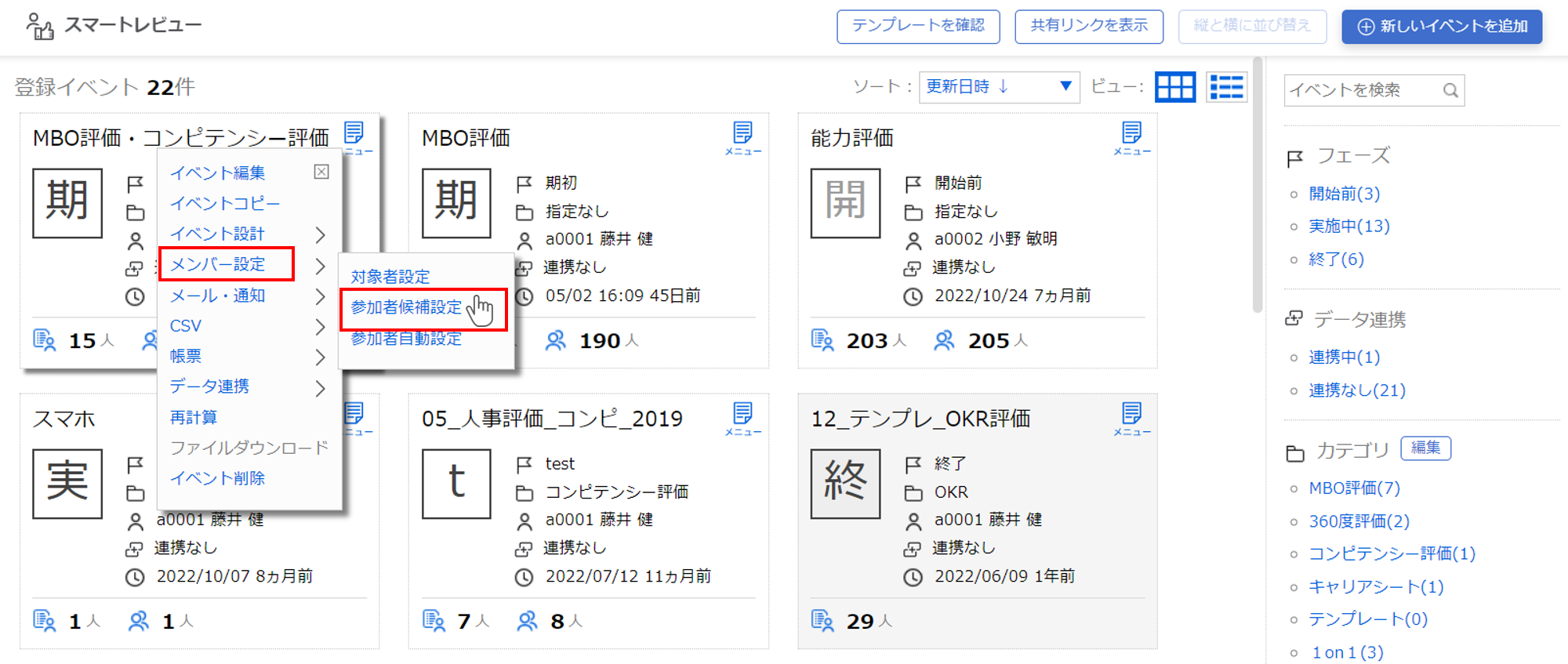Switch to grid view icon
This screenshot has width=1568, height=664.
pyautogui.click(x=1175, y=87)
